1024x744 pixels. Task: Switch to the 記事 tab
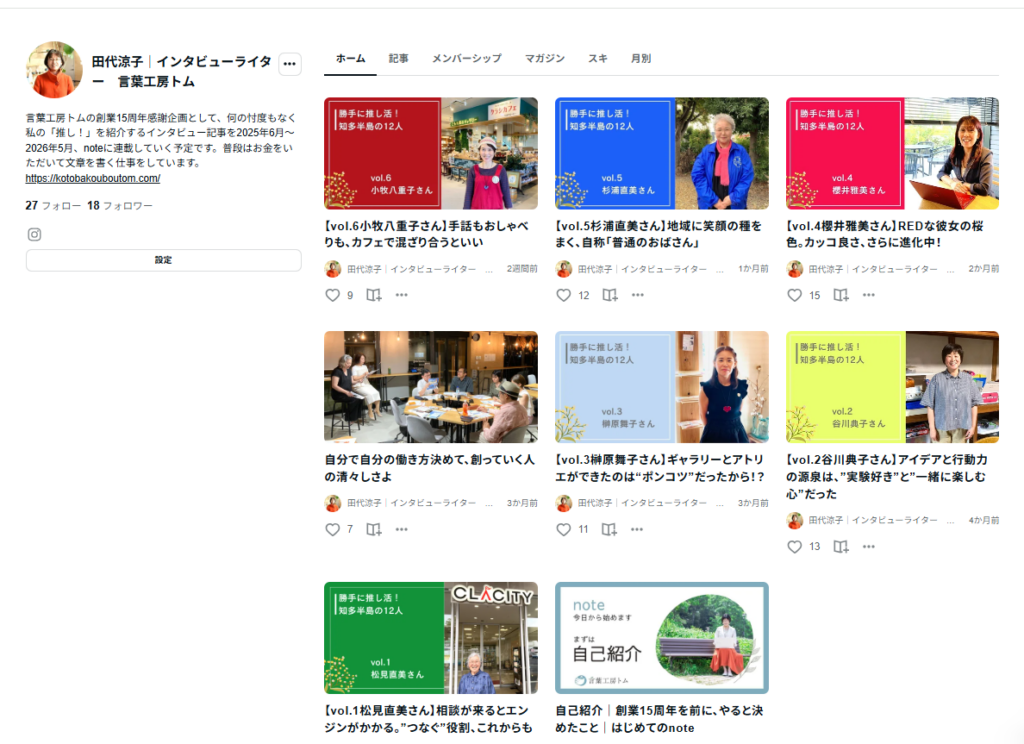point(399,58)
